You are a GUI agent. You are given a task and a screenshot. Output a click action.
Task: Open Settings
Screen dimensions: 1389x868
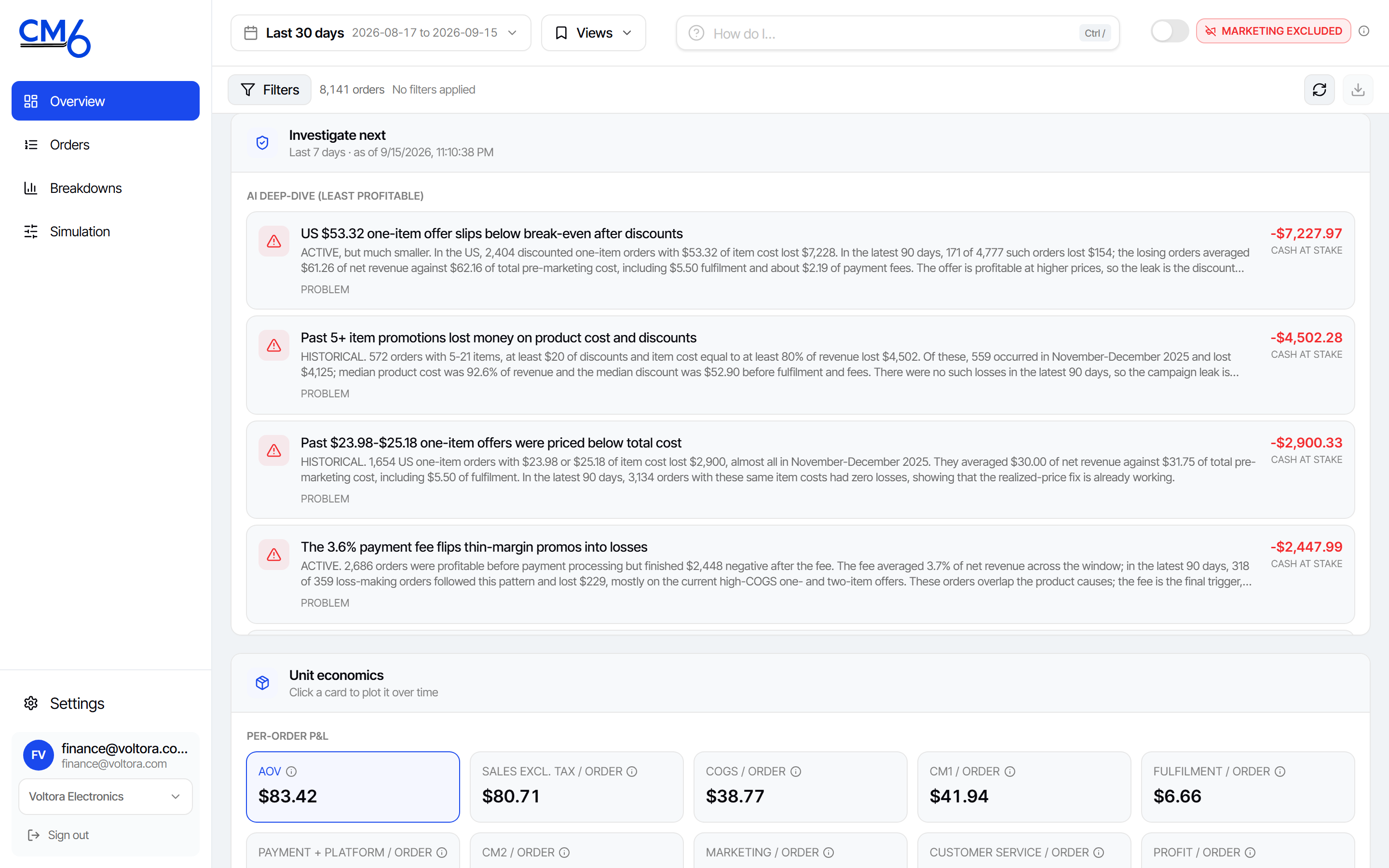(106, 703)
